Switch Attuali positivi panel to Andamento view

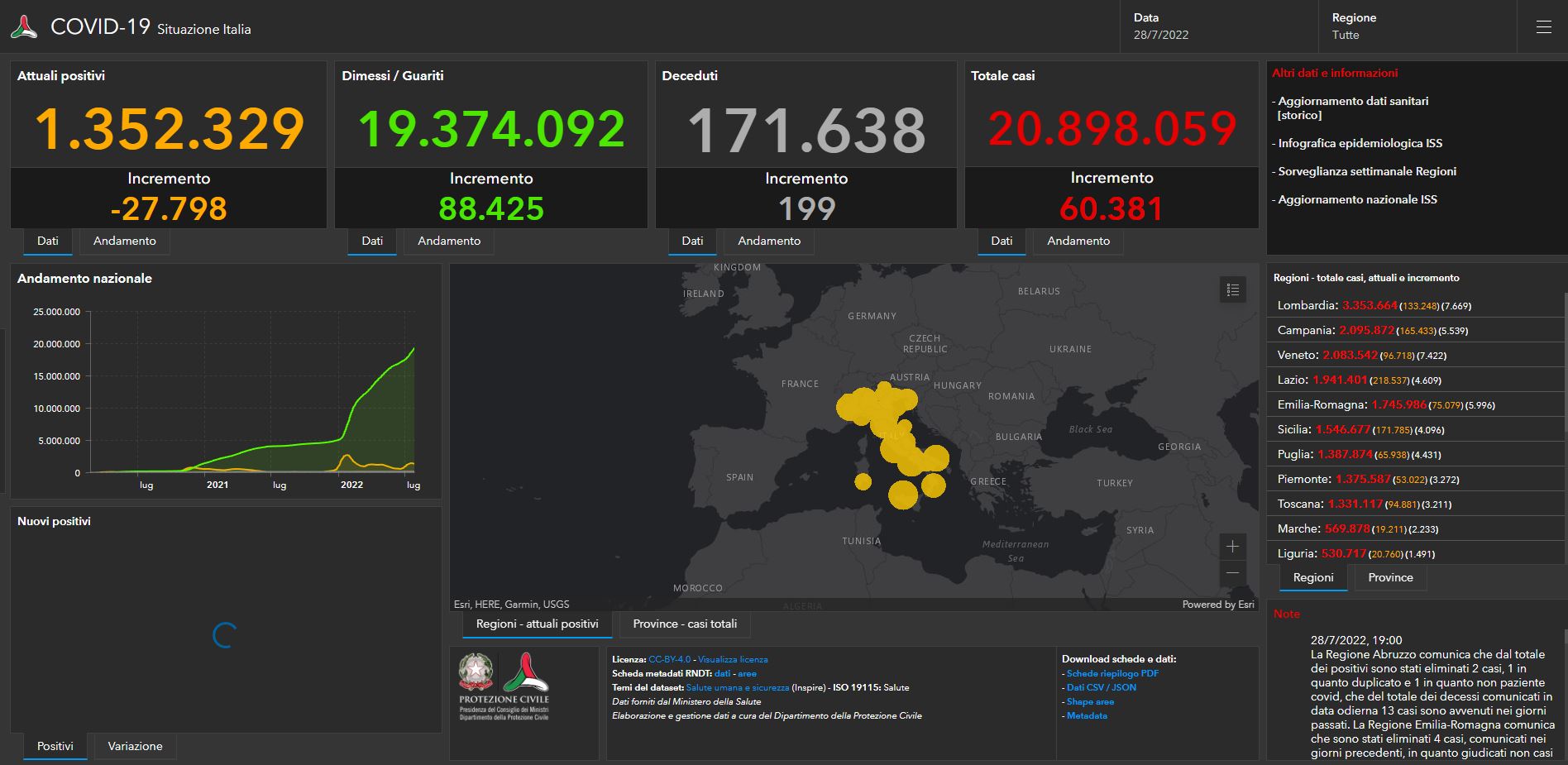[124, 241]
